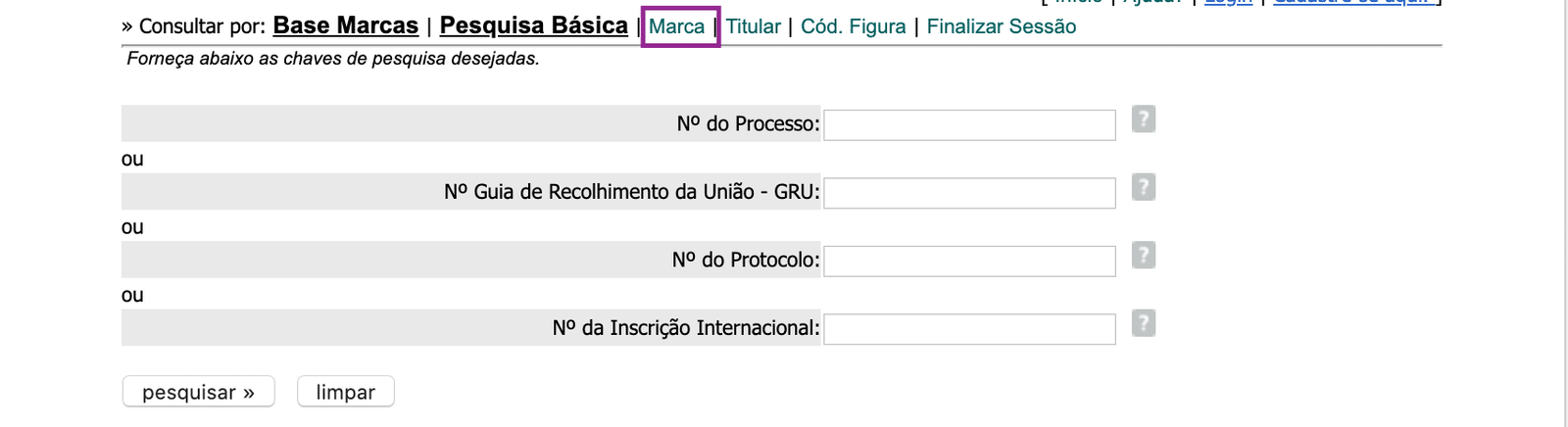Click help icon beside GRU number field
The width and height of the screenshot is (1568, 427).
point(1143,187)
